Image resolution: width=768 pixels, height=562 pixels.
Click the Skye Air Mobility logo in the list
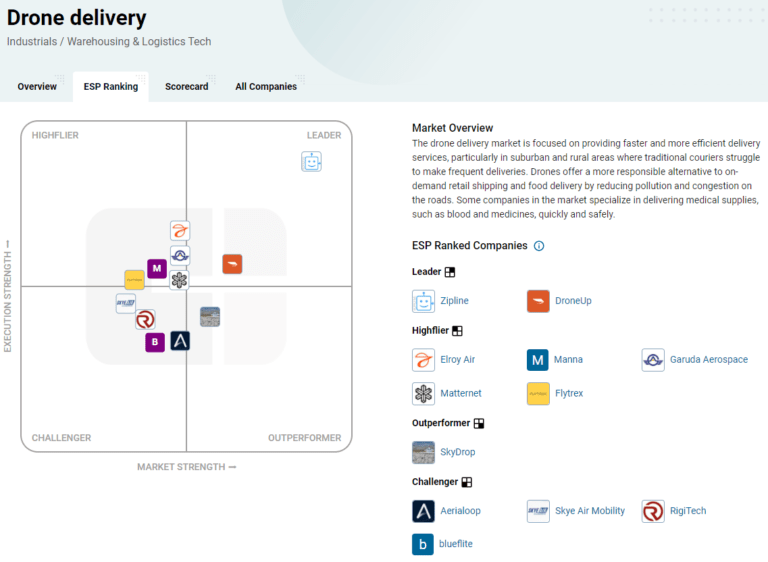[x=538, y=511]
